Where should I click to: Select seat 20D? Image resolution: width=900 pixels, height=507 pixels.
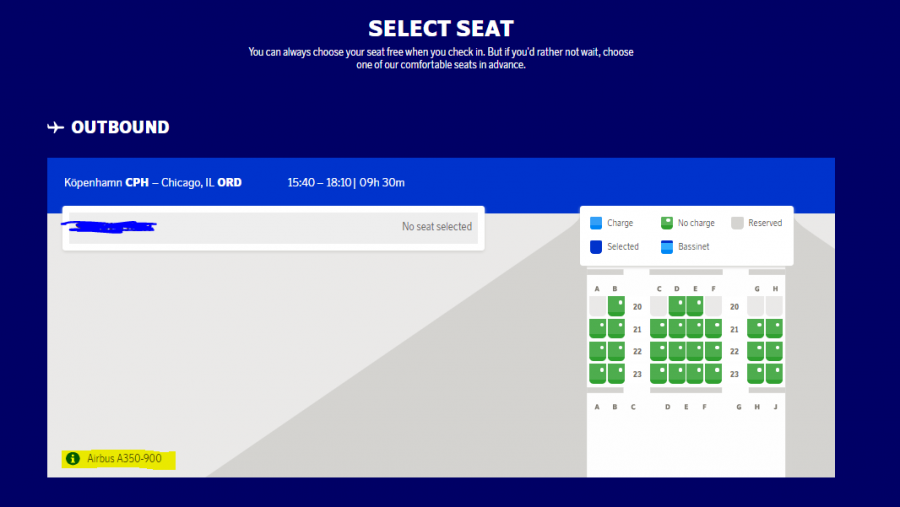coord(677,306)
